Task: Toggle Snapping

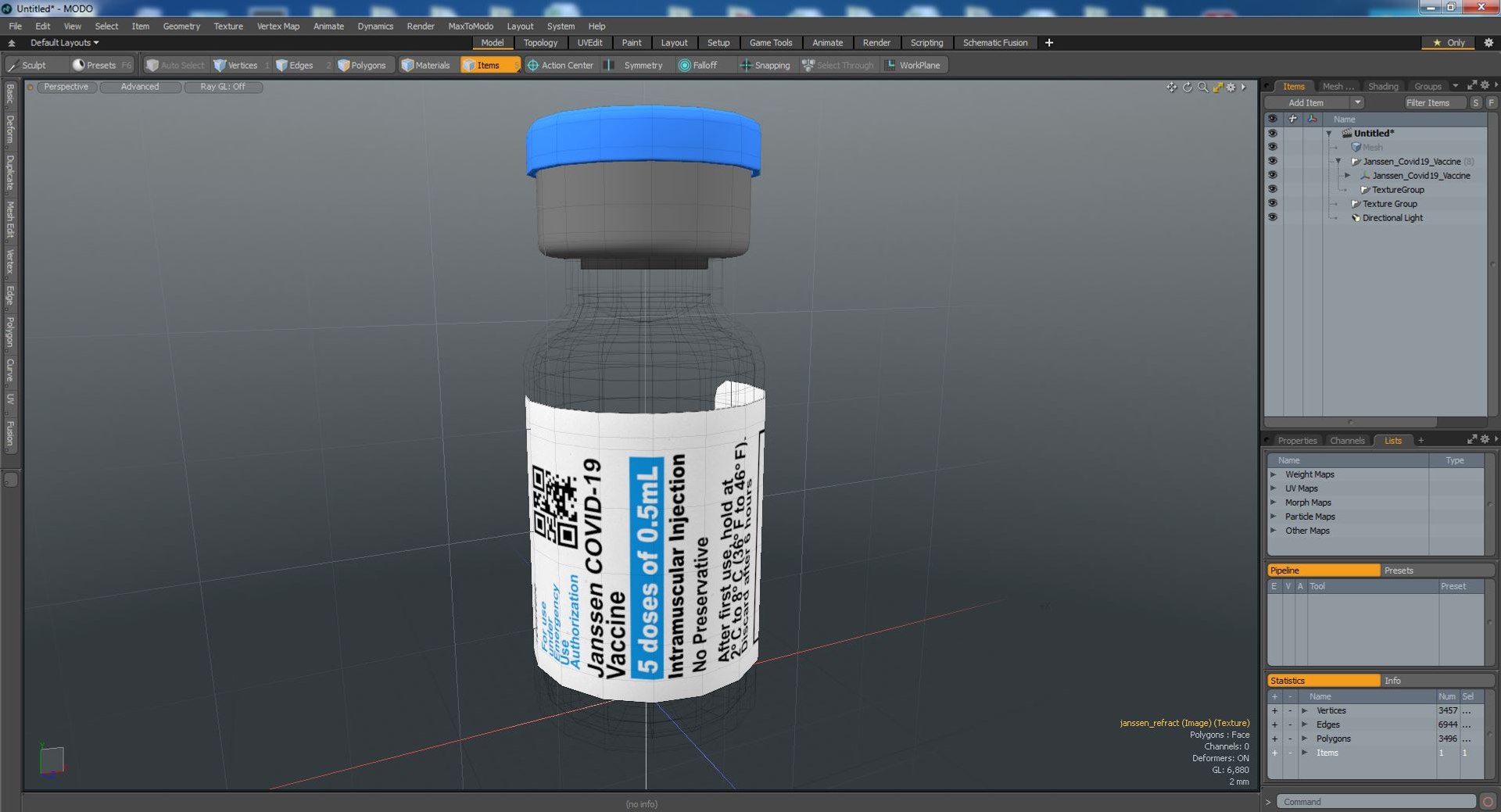Action: 765,65
